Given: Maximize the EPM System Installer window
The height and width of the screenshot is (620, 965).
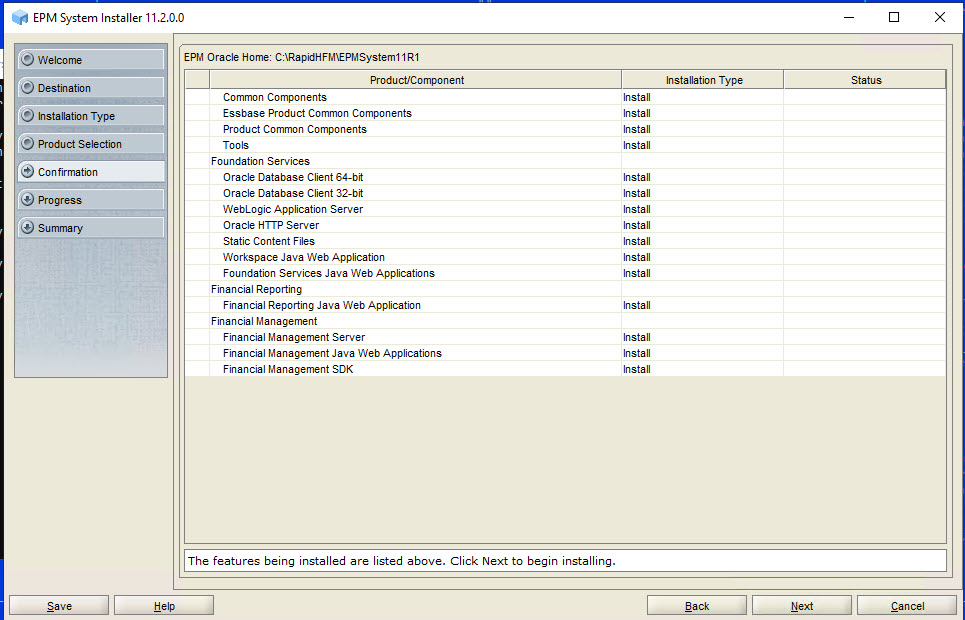Looking at the screenshot, I should pyautogui.click(x=894, y=17).
